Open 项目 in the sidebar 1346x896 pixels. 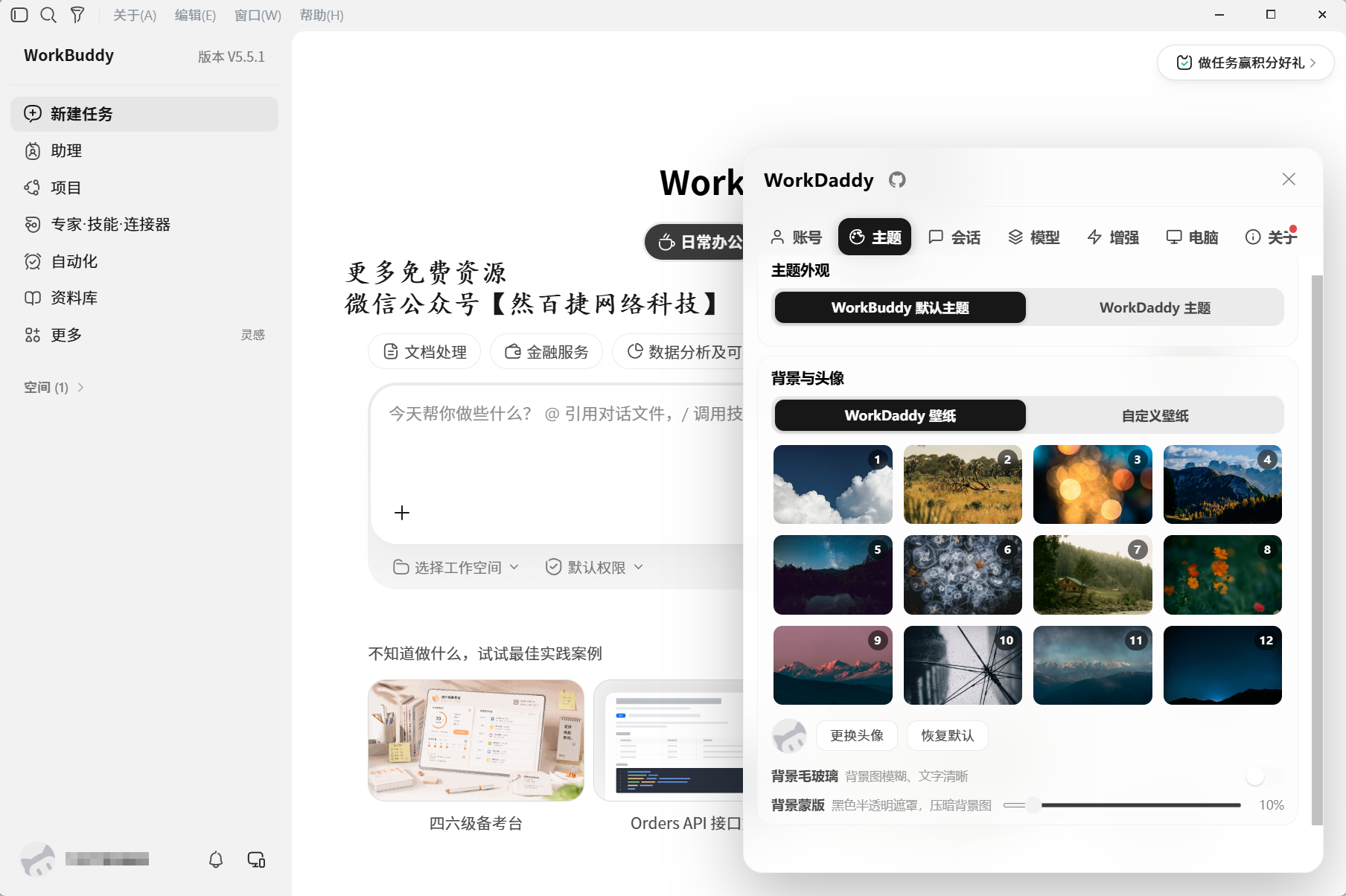144,188
